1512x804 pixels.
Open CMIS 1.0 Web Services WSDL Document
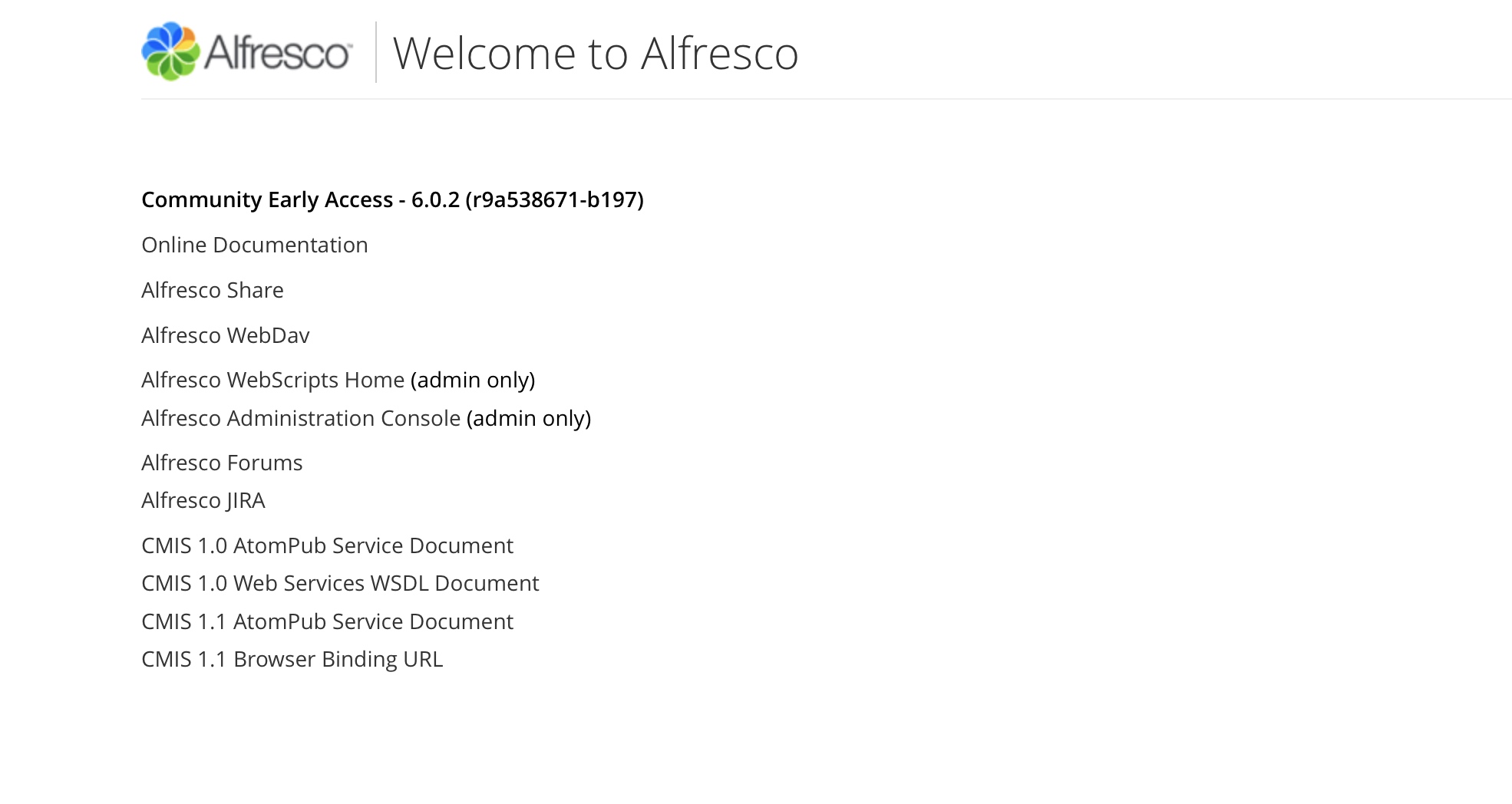click(x=340, y=583)
